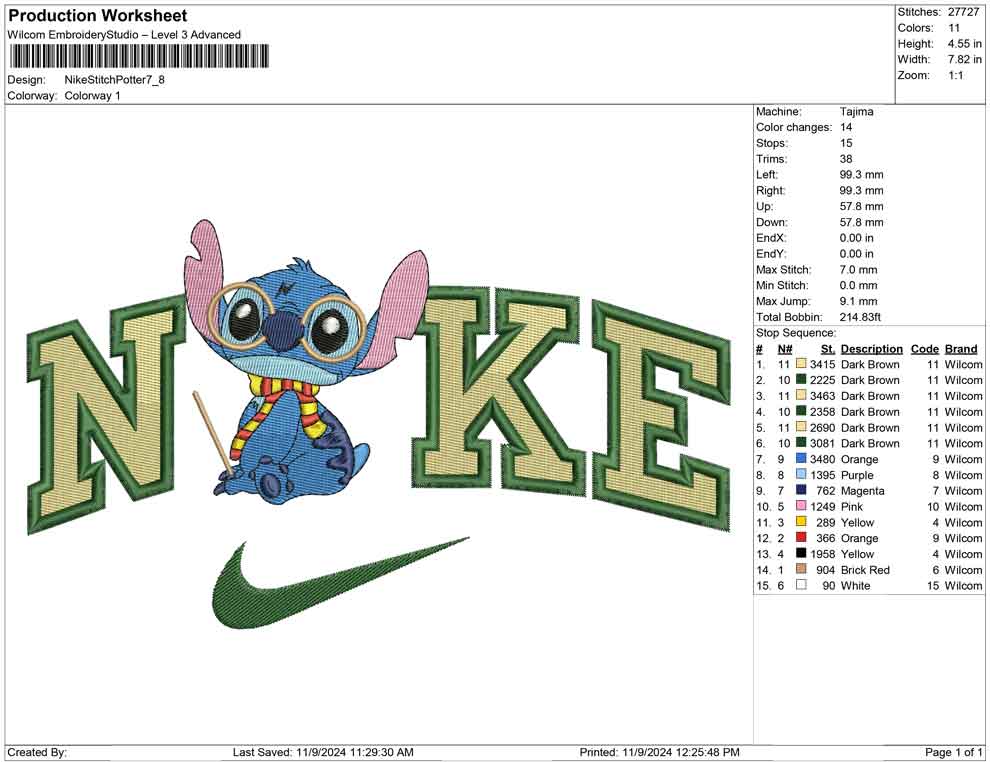Pick the navy swatch for thread 762
The height and width of the screenshot is (762, 990).
[801, 490]
